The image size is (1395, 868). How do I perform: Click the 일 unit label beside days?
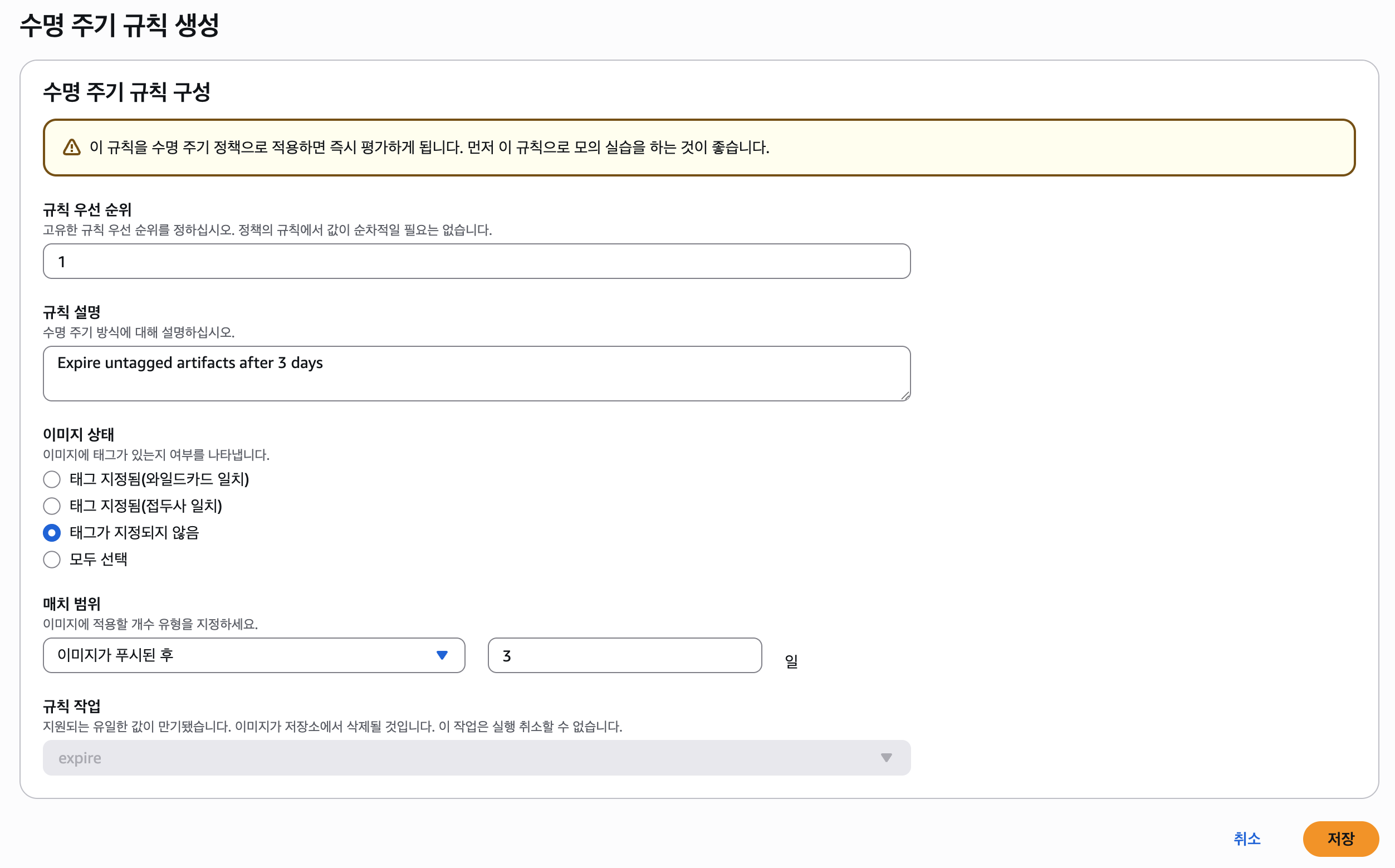791,661
